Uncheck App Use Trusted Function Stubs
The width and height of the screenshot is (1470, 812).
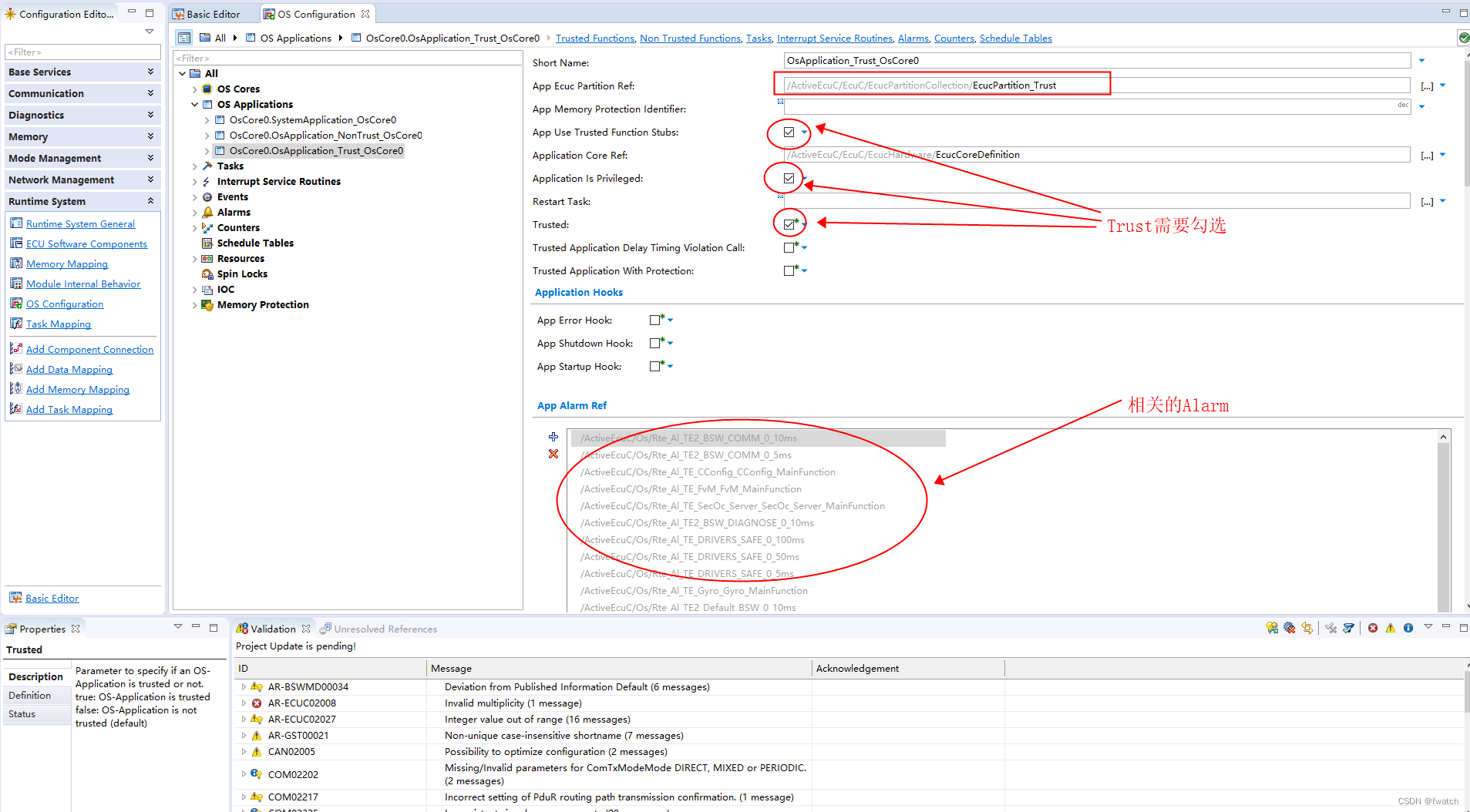788,133
